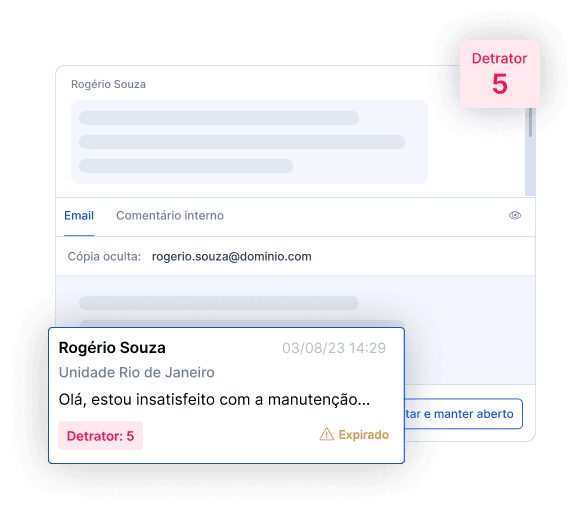
Task: Switch to the Email tab
Action: click(x=79, y=215)
